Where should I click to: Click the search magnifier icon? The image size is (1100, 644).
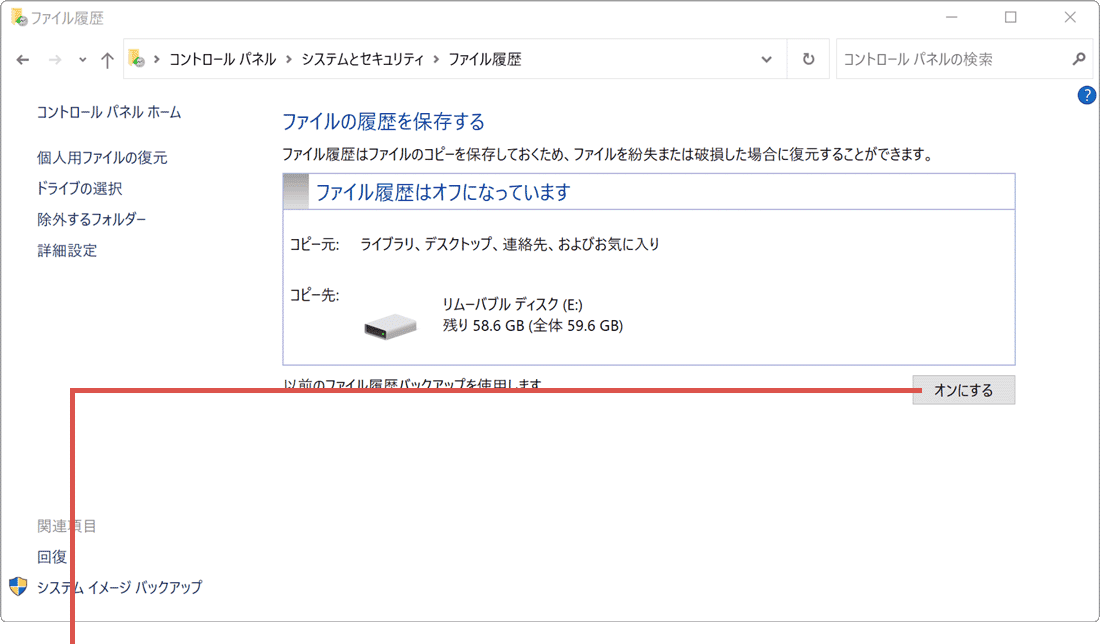click(x=1078, y=59)
